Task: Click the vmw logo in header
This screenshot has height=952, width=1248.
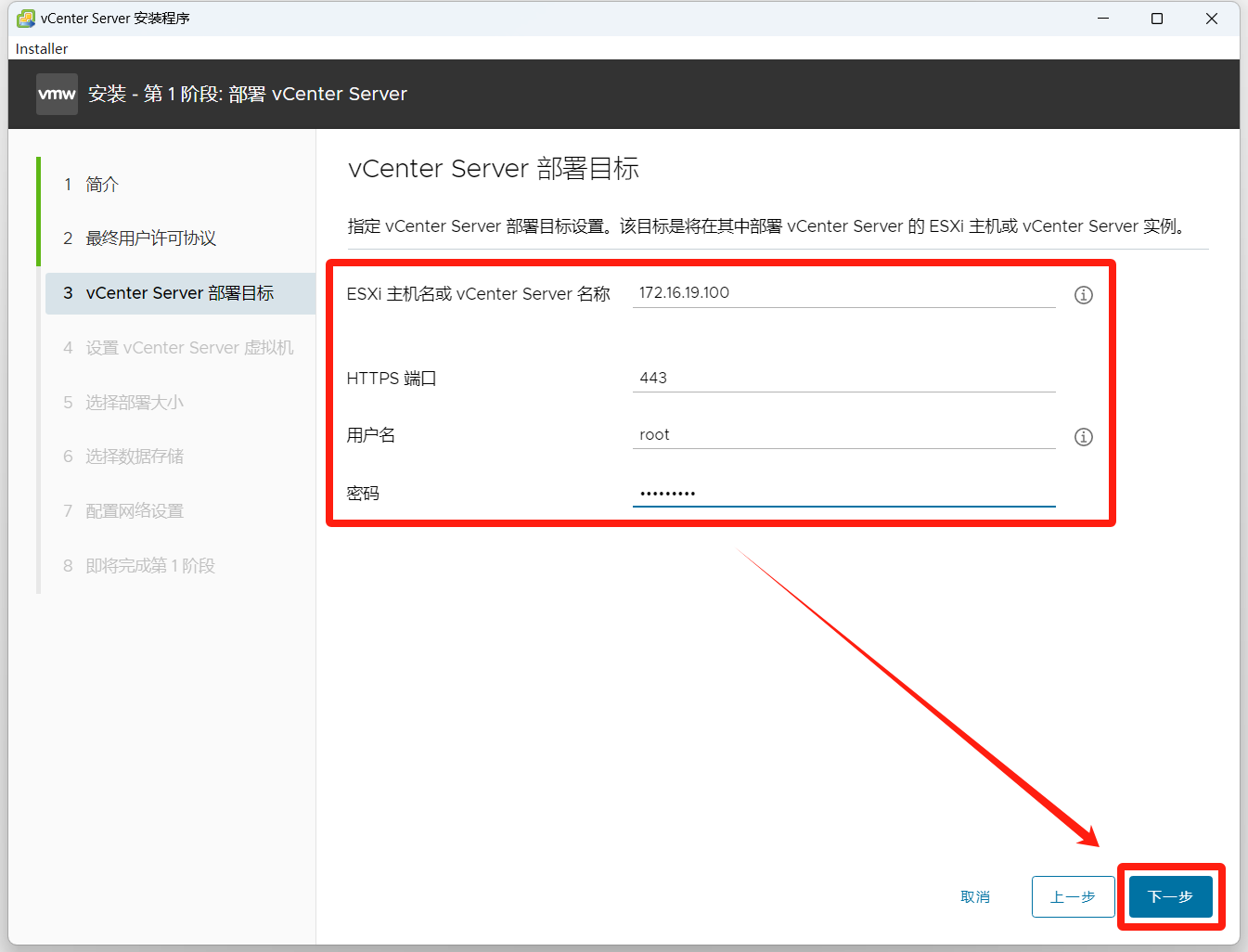Action: coord(57,95)
